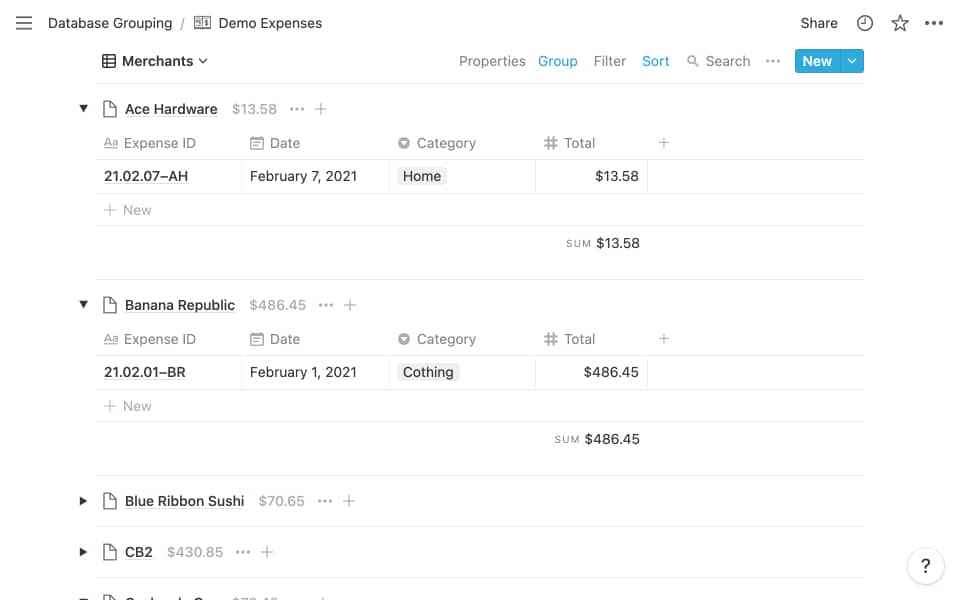Open the Sort settings
This screenshot has height=600, width=961.
click(656, 61)
